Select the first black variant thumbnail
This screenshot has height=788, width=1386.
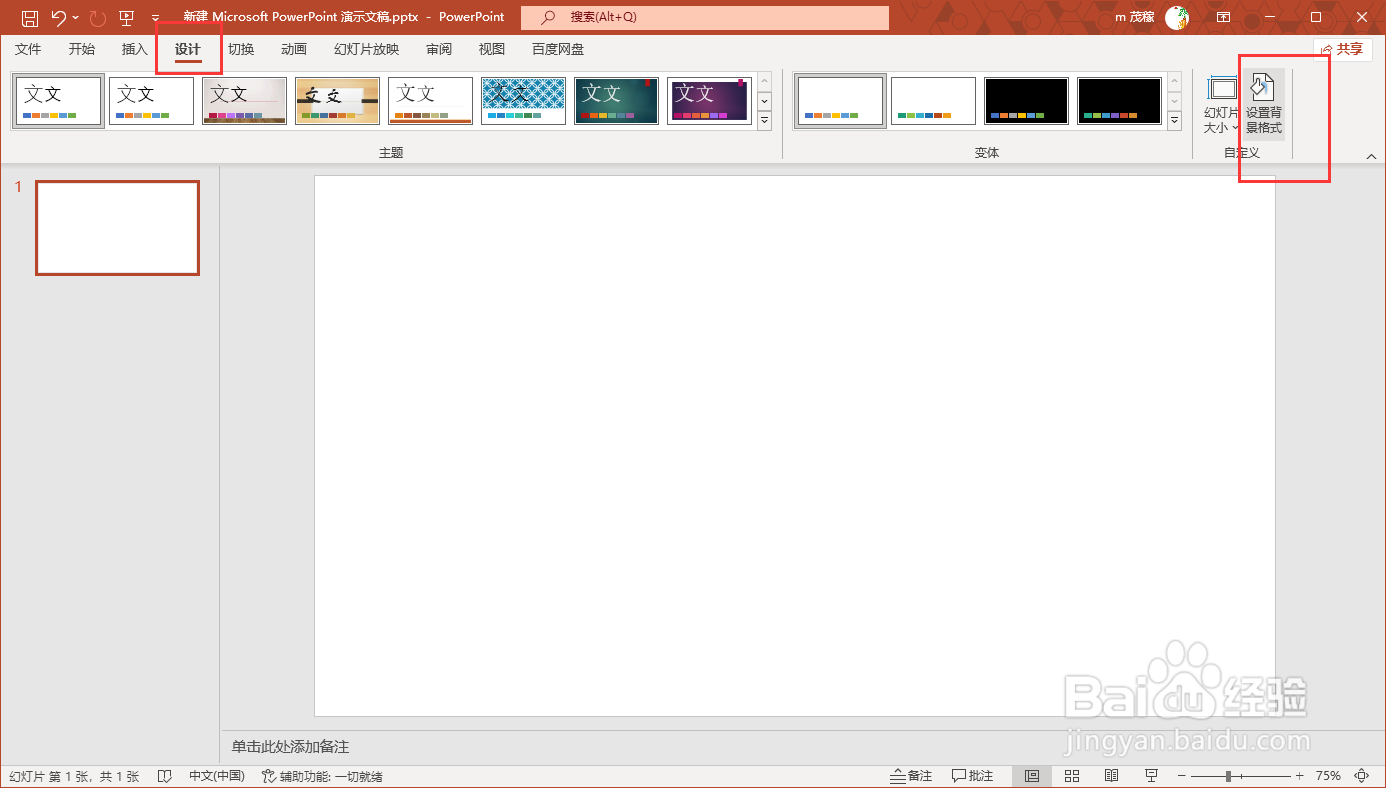coord(1026,101)
